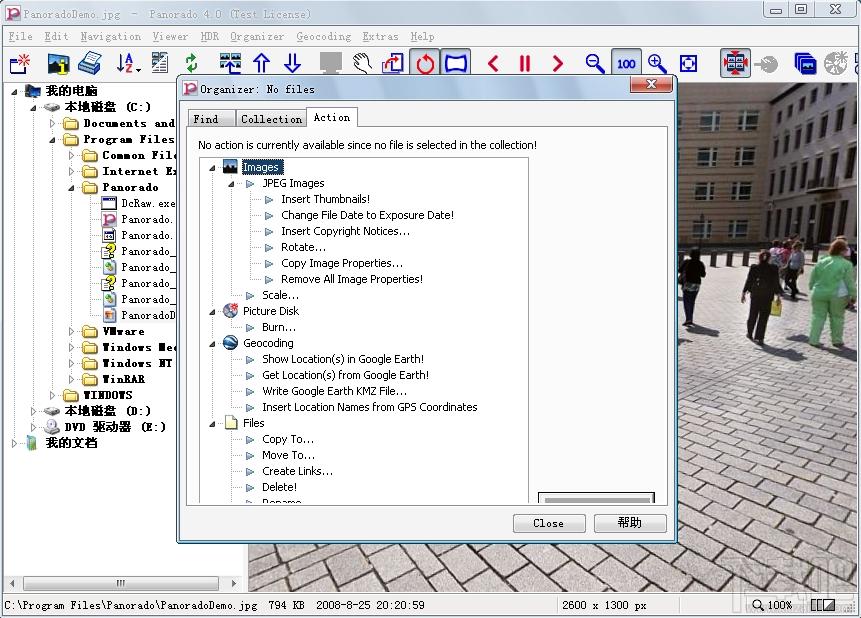Open the Geocoding menu
This screenshot has width=861, height=618.
(x=323, y=36)
